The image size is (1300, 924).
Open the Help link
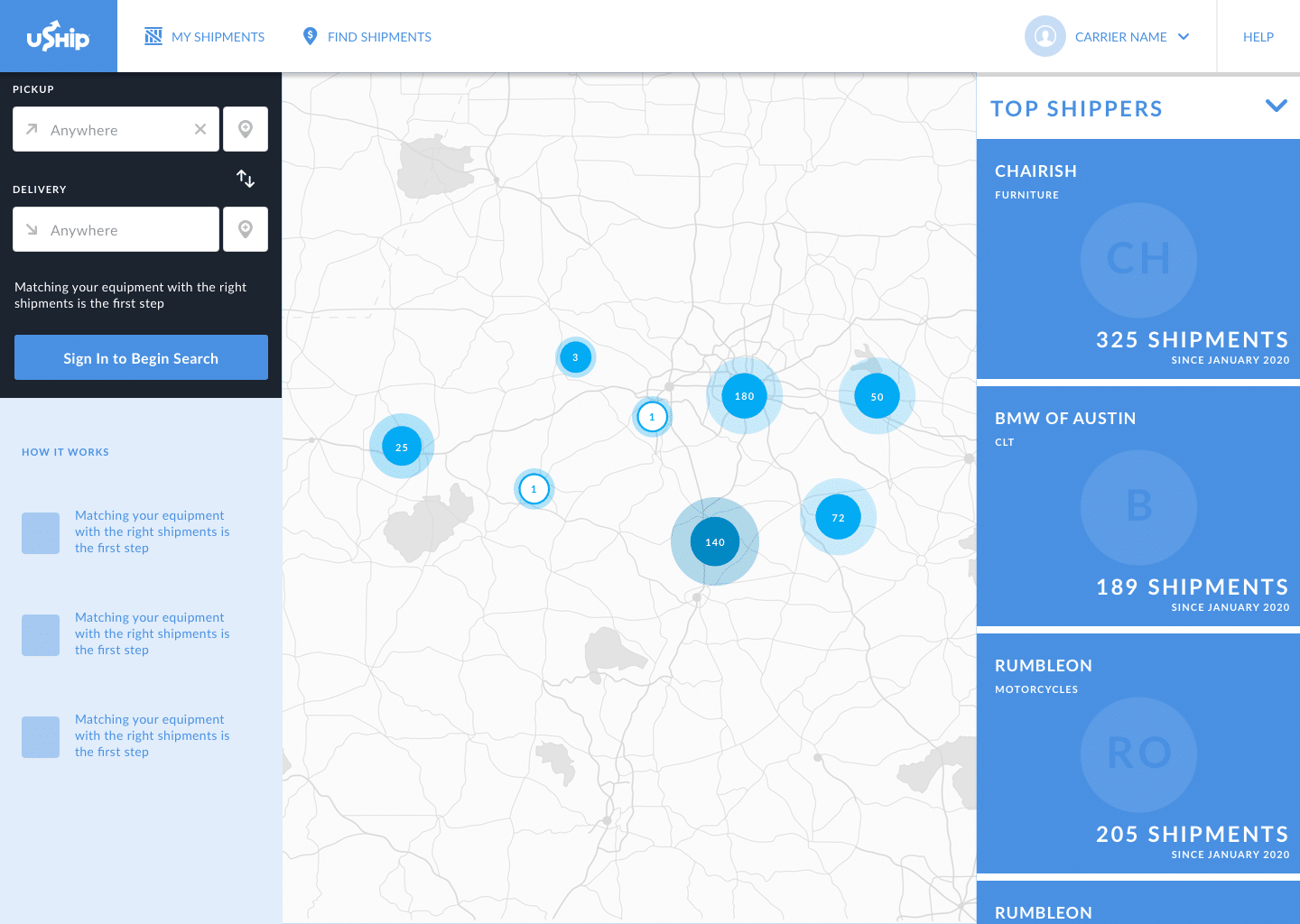coord(1258,37)
